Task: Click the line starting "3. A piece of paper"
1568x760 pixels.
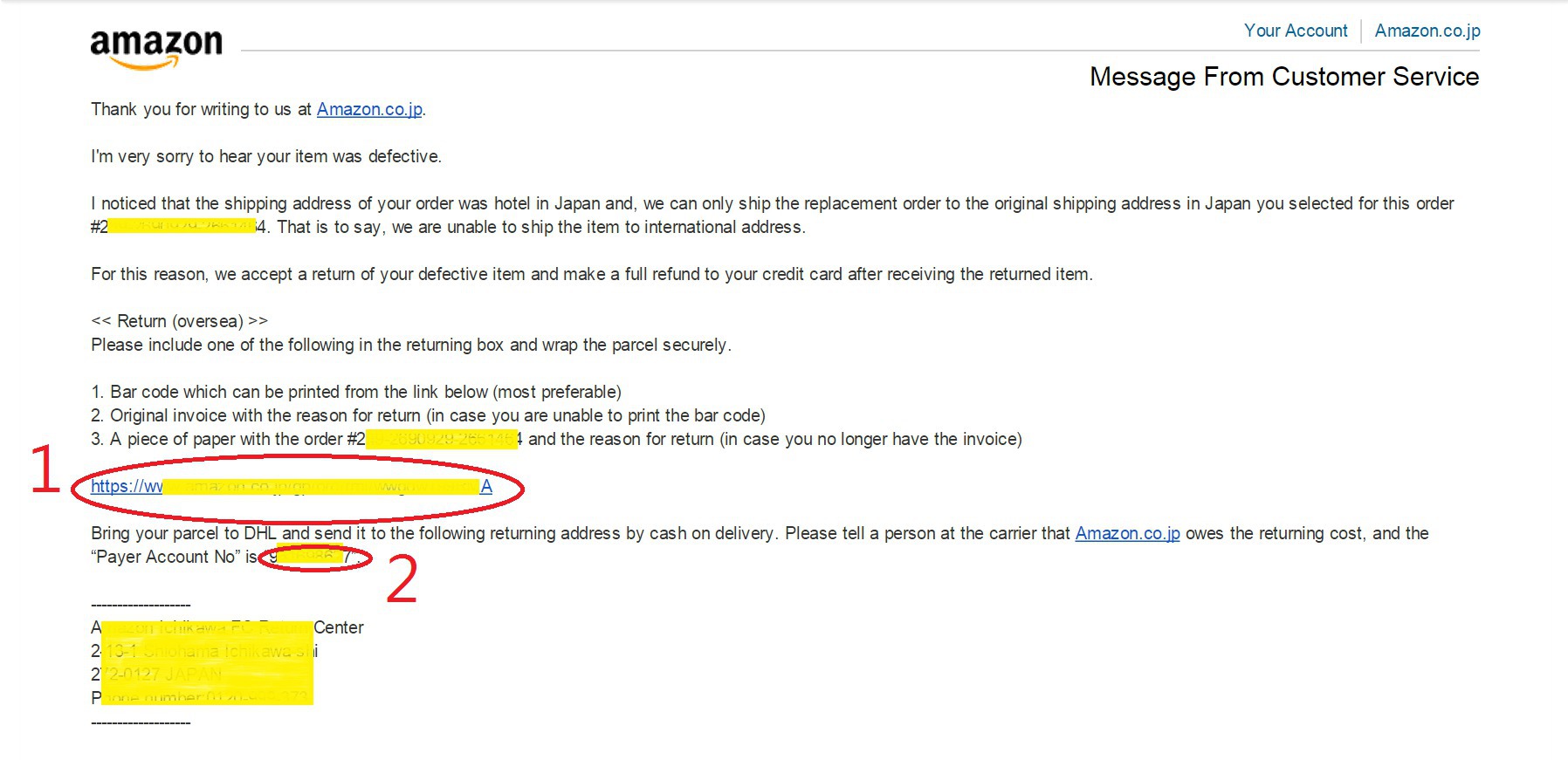Action: (x=556, y=439)
